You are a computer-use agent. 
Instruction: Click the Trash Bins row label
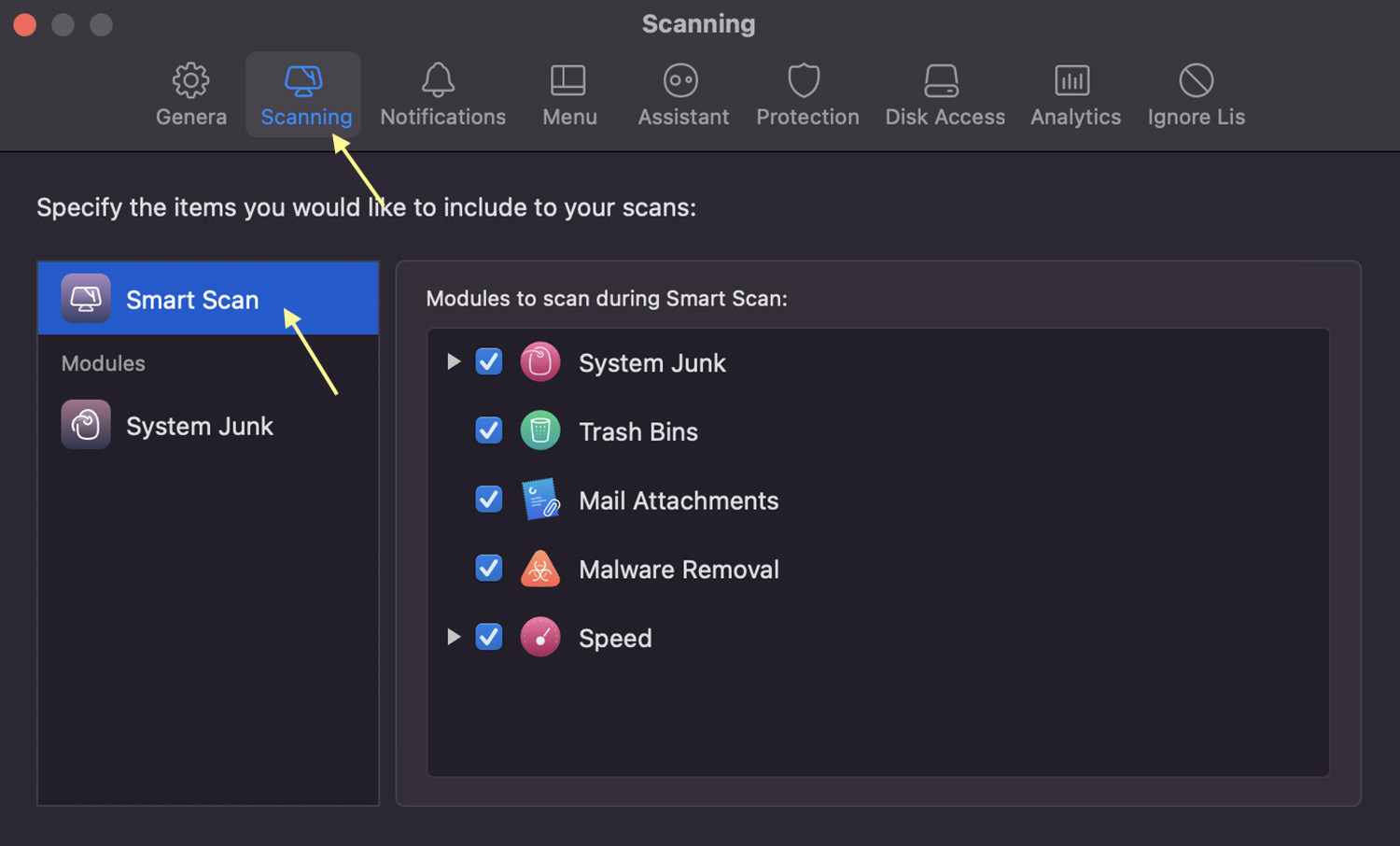coord(638,431)
